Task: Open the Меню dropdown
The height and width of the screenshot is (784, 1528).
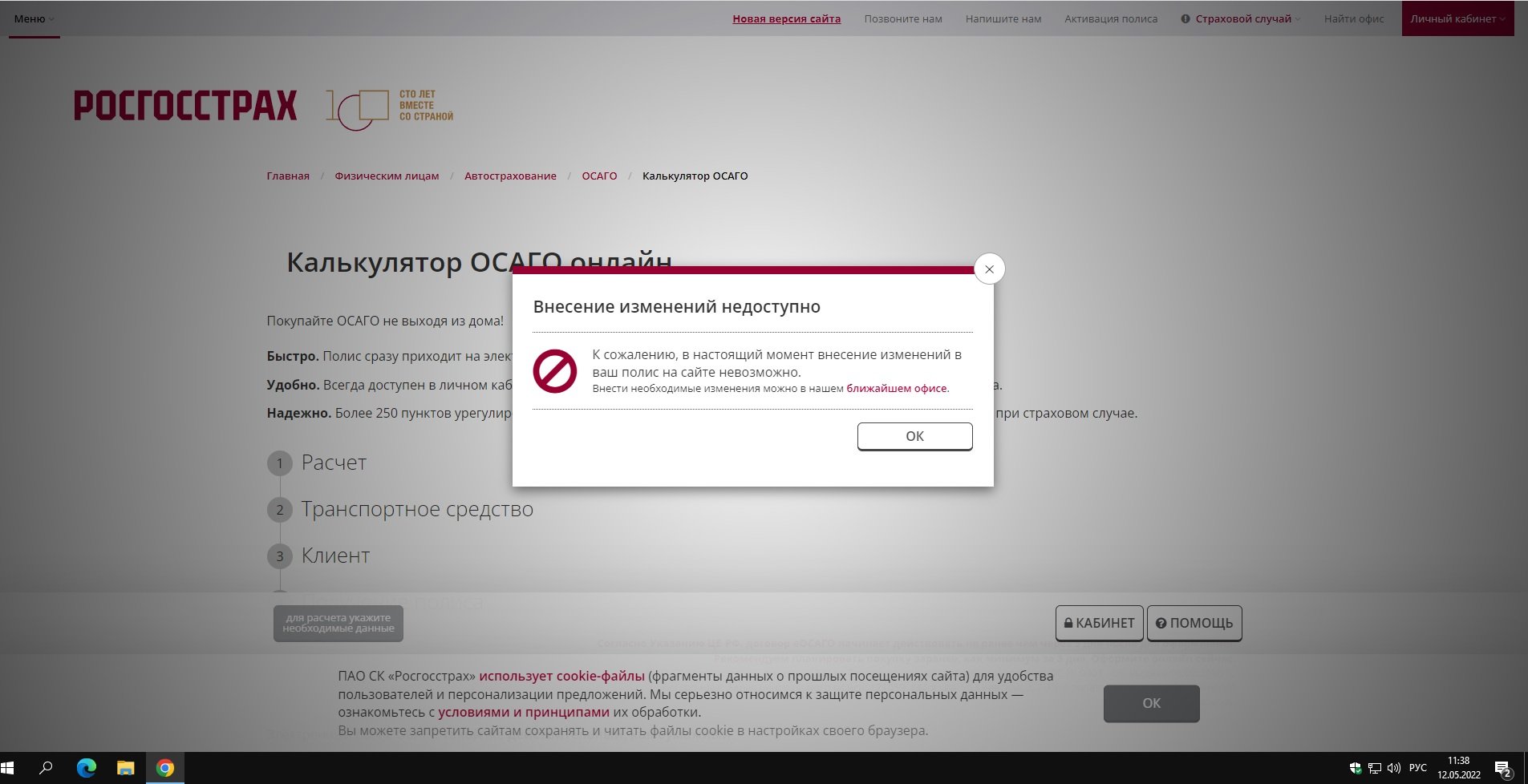Action: click(x=34, y=18)
